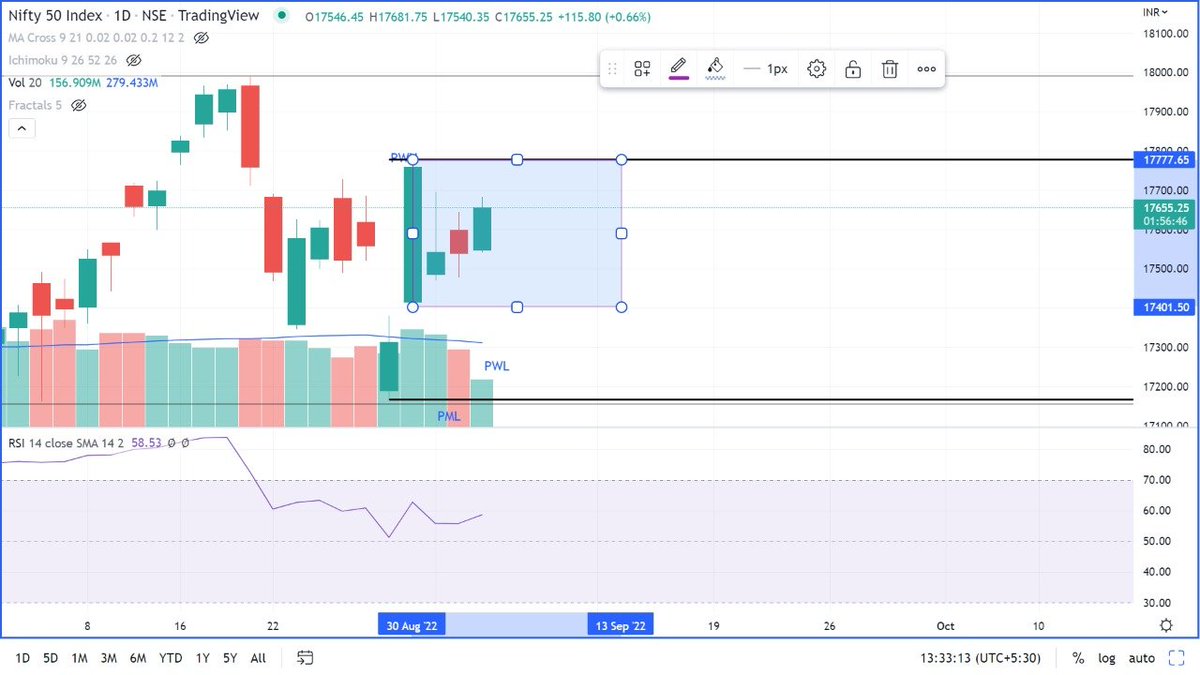This screenshot has height=675, width=1200.
Task: Open the Go to date calendar icon
Action: [x=305, y=658]
